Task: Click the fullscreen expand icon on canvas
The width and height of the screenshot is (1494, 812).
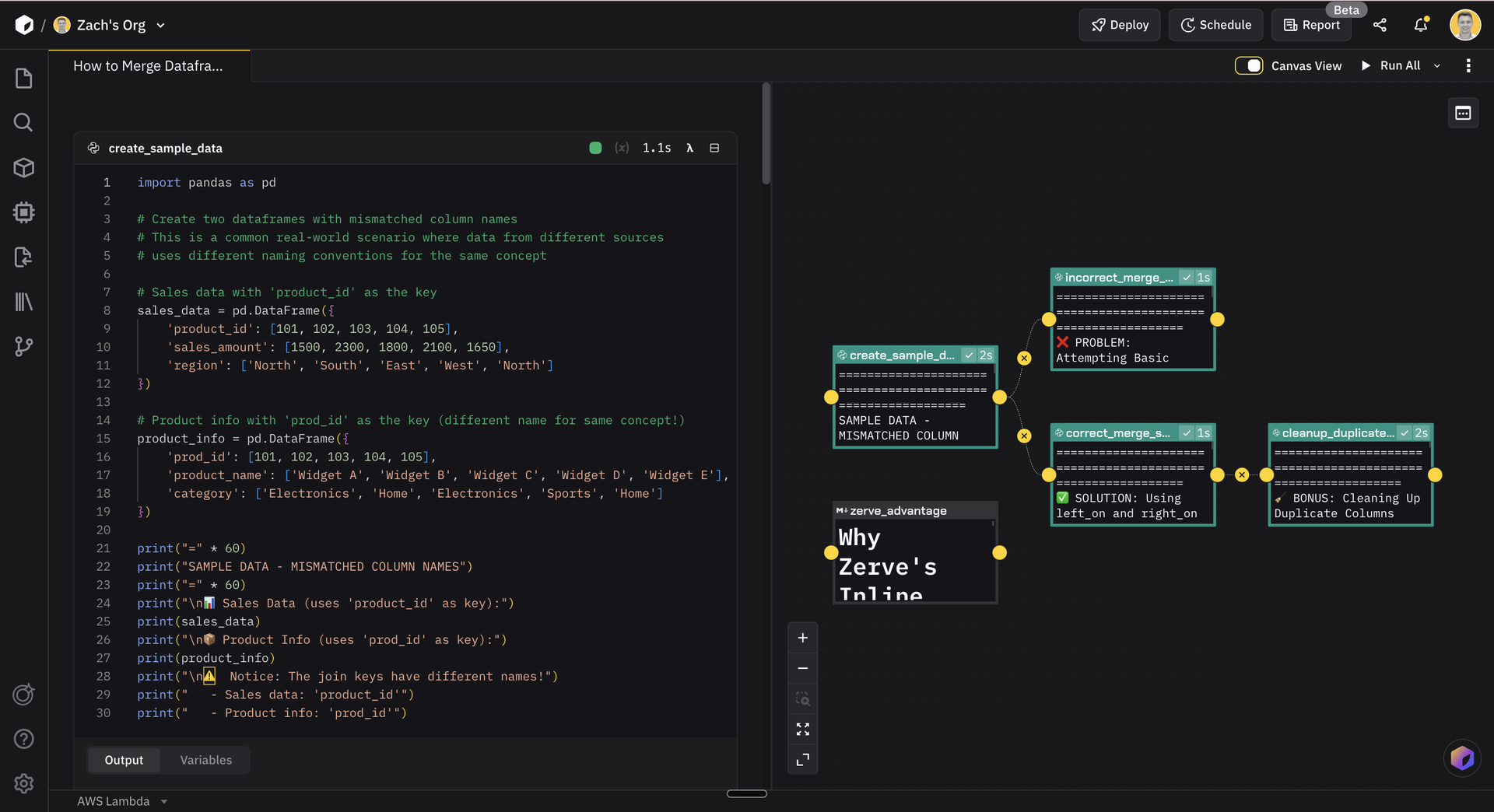Action: click(x=803, y=759)
